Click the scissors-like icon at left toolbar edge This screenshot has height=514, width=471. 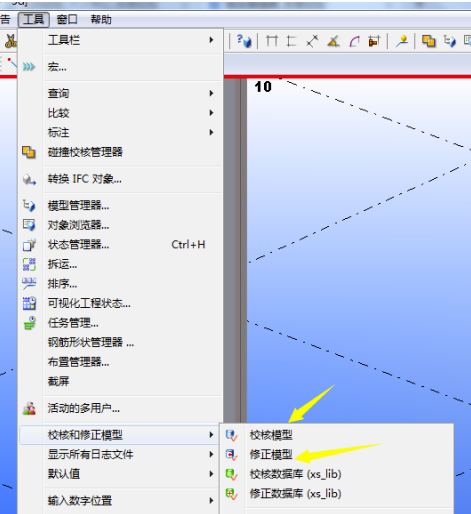[x=11, y=41]
